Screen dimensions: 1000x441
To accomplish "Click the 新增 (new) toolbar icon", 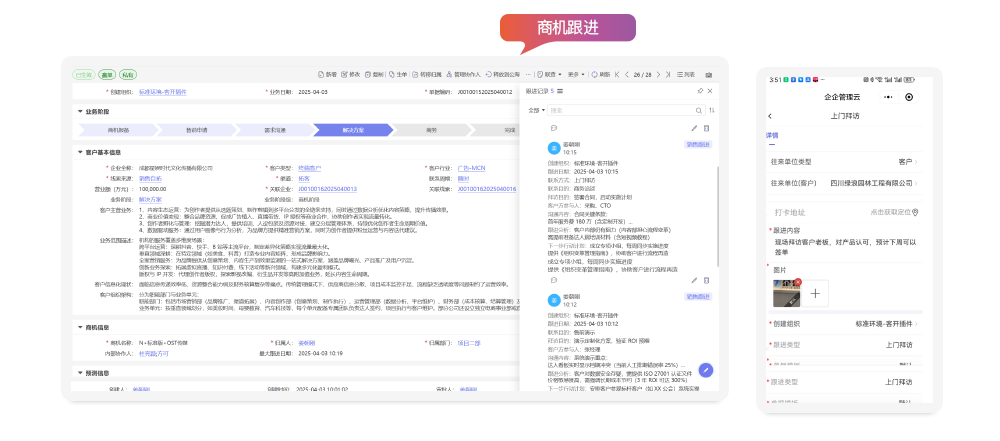I will point(326,74).
